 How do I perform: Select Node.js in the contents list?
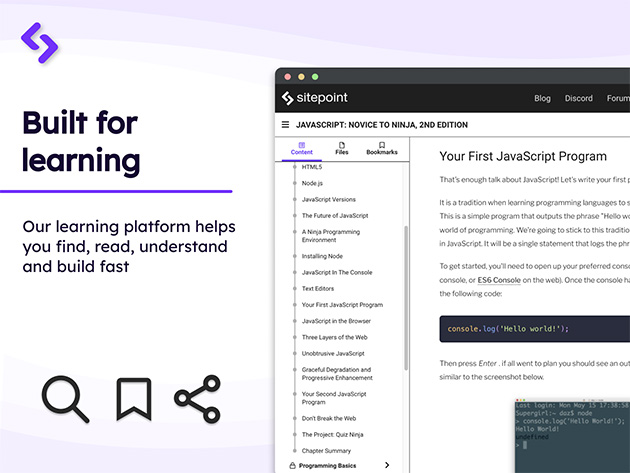tap(312, 183)
